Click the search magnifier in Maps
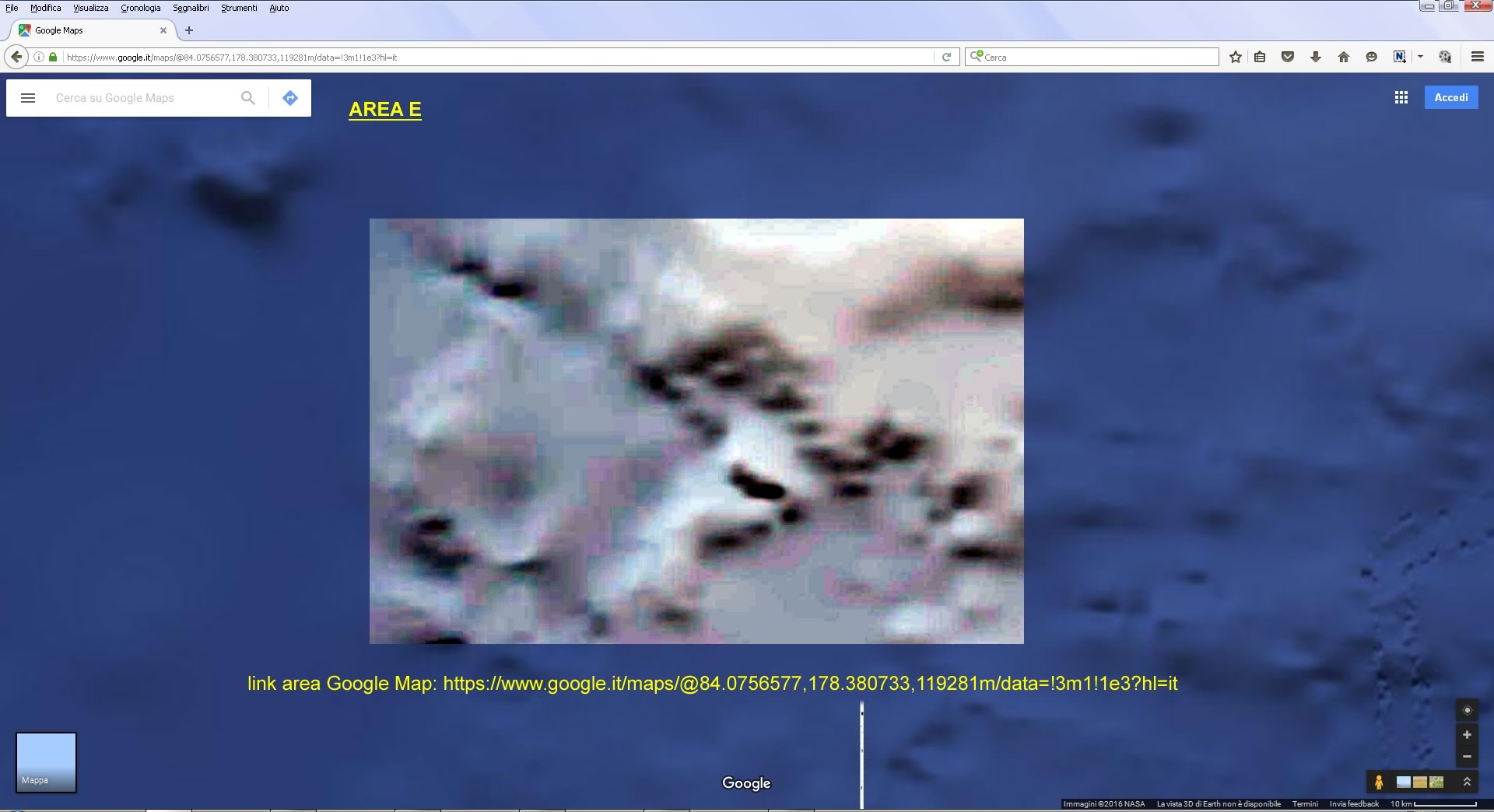This screenshot has width=1494, height=812. click(x=248, y=98)
